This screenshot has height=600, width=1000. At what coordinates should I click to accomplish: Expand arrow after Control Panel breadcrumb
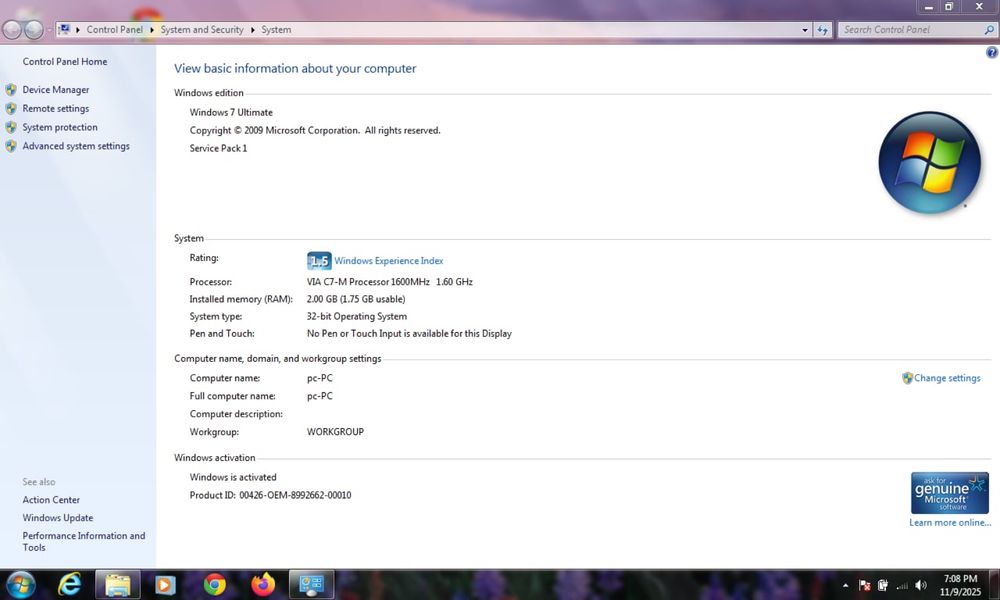pos(152,30)
